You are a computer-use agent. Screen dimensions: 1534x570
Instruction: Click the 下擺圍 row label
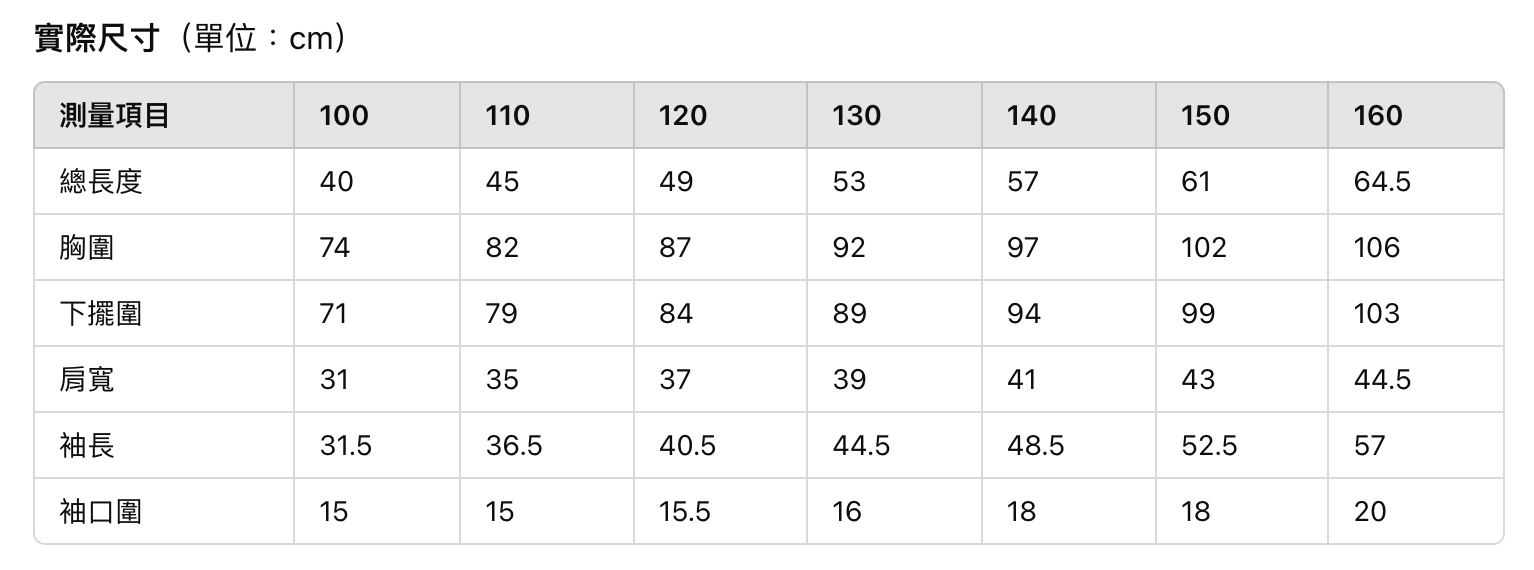tap(101, 313)
